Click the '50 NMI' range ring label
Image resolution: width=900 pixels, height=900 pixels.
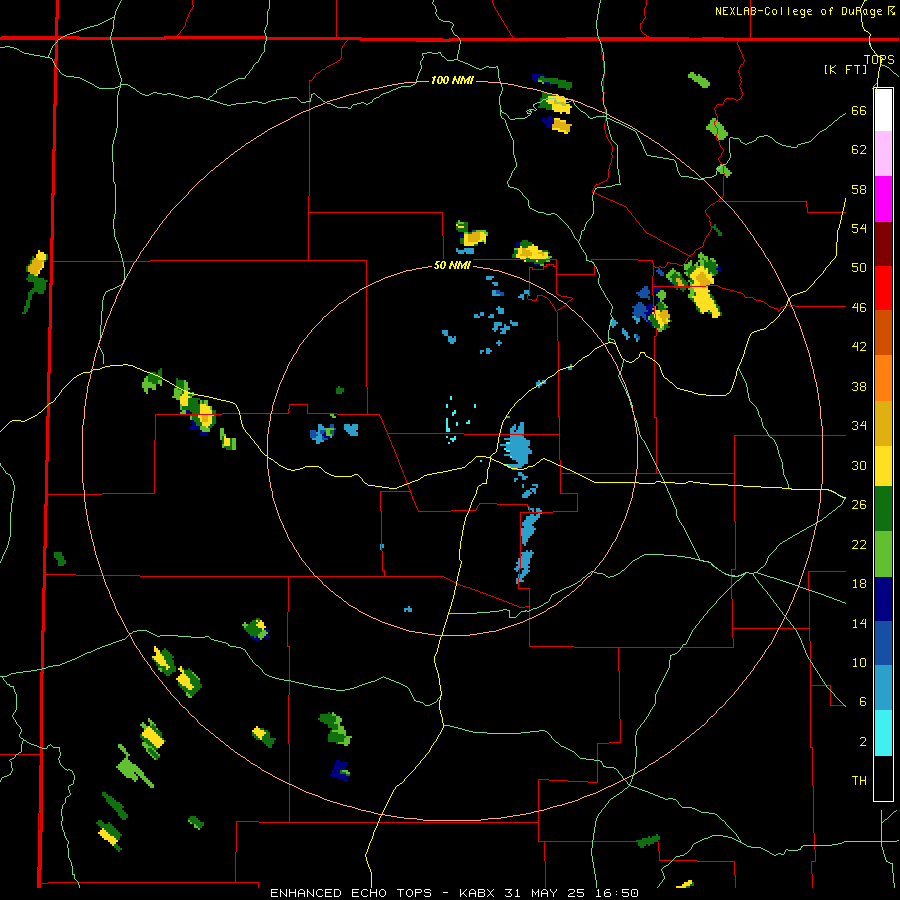[x=452, y=265]
